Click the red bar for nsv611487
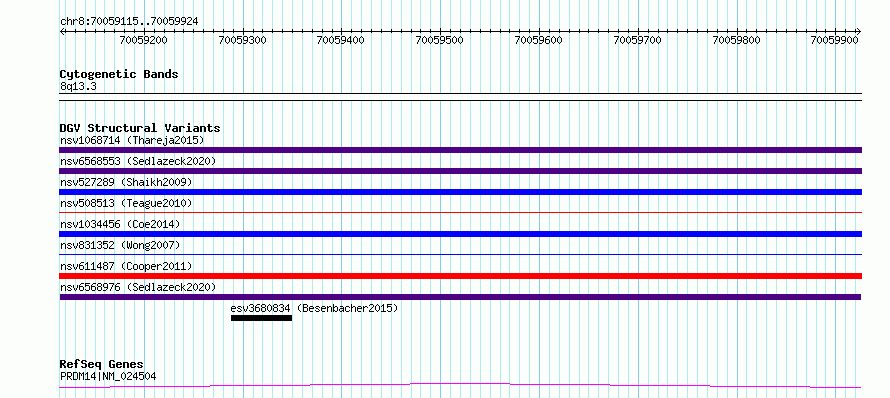This screenshot has width=890, height=398. [x=460, y=276]
